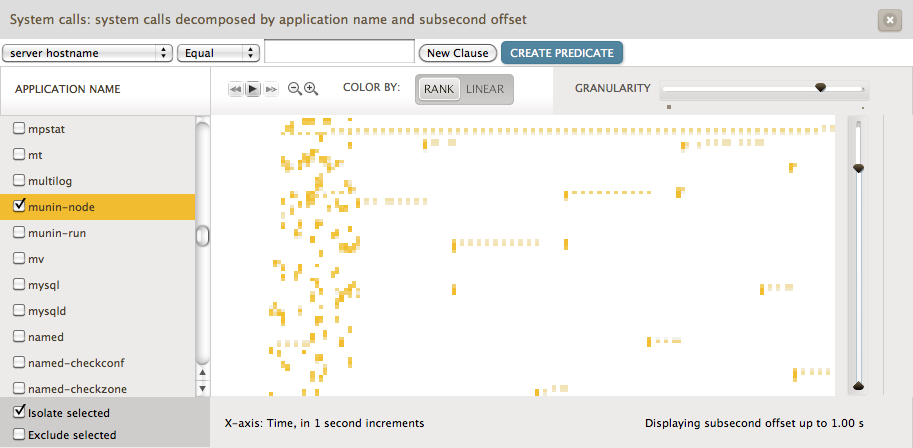Click the fast-forward playback button

(271, 89)
